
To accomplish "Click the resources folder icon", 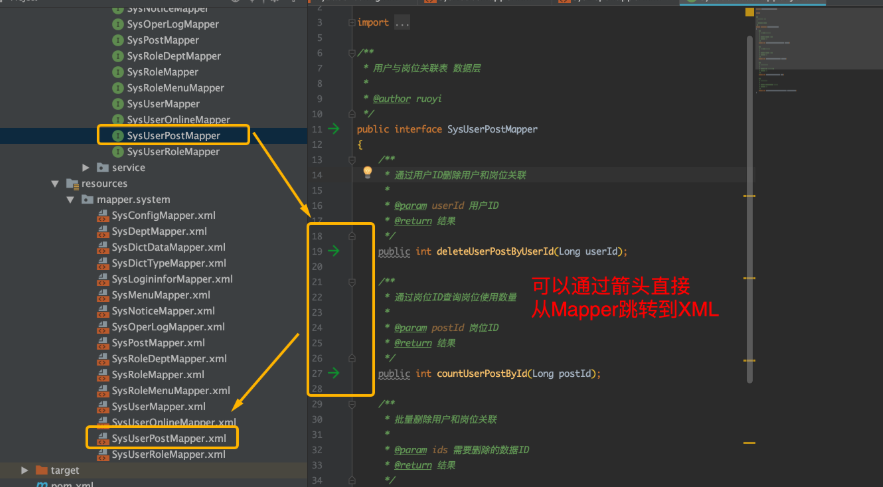I will 72,184.
